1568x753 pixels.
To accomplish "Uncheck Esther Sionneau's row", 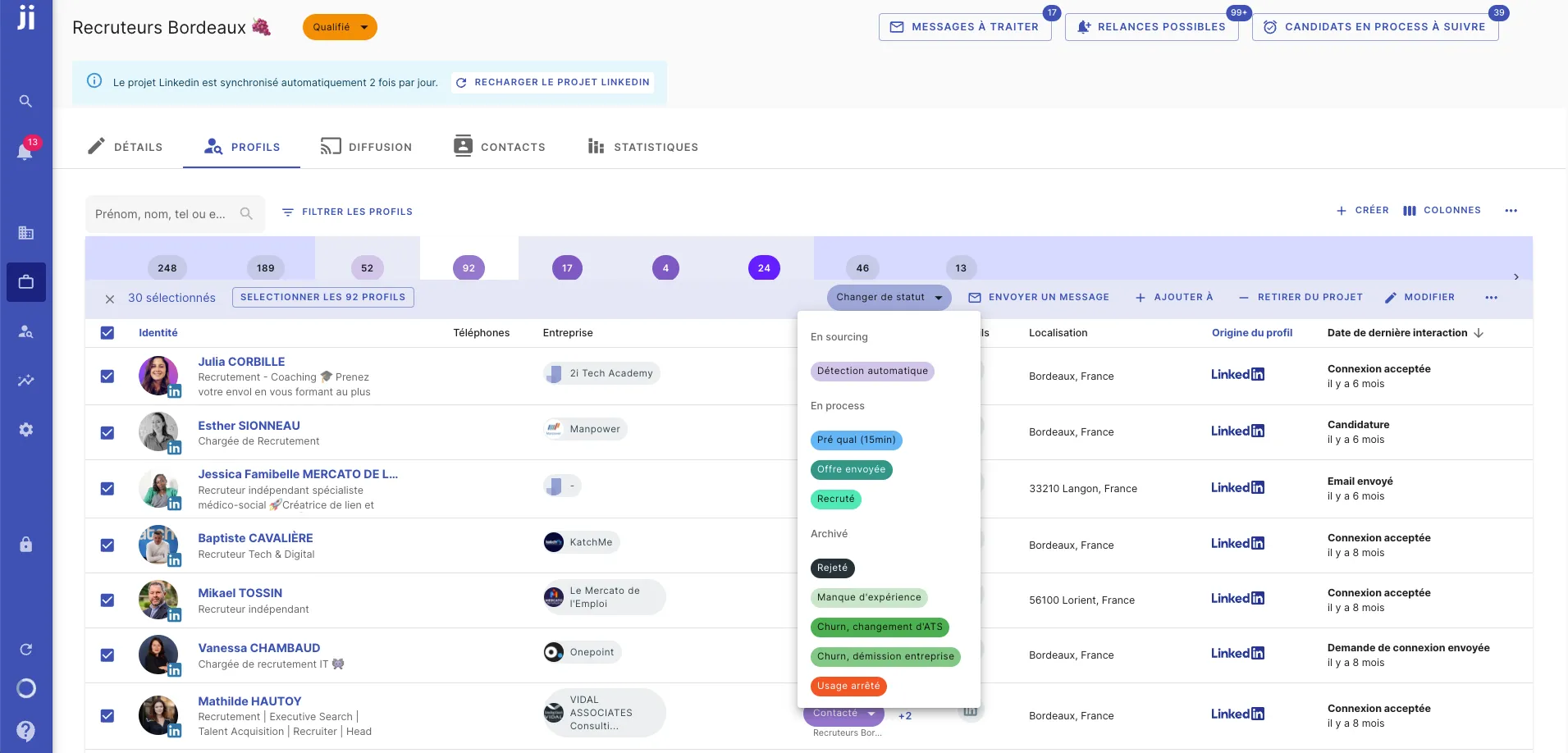I will click(107, 433).
